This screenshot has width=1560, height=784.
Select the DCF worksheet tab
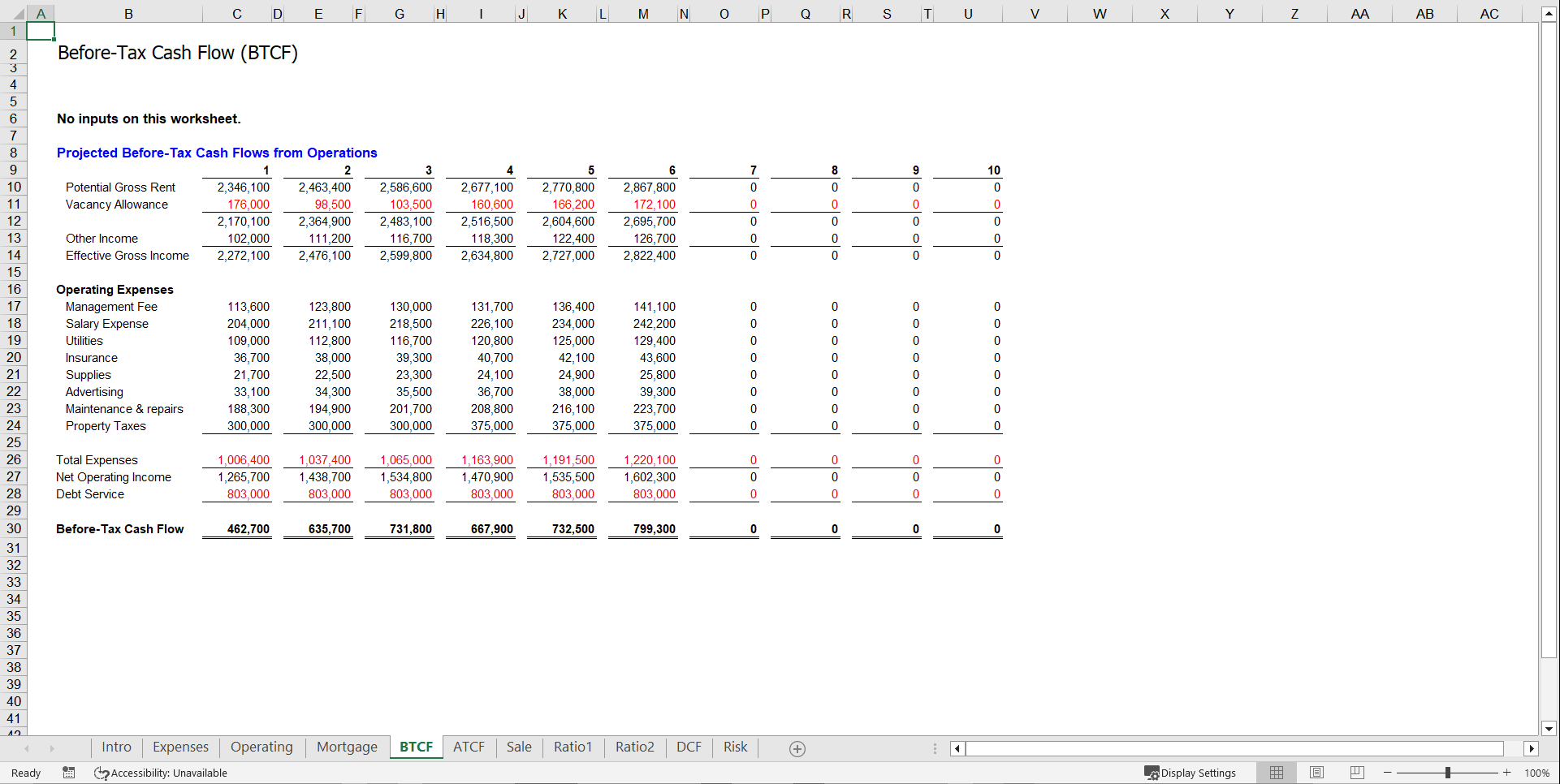pos(688,747)
